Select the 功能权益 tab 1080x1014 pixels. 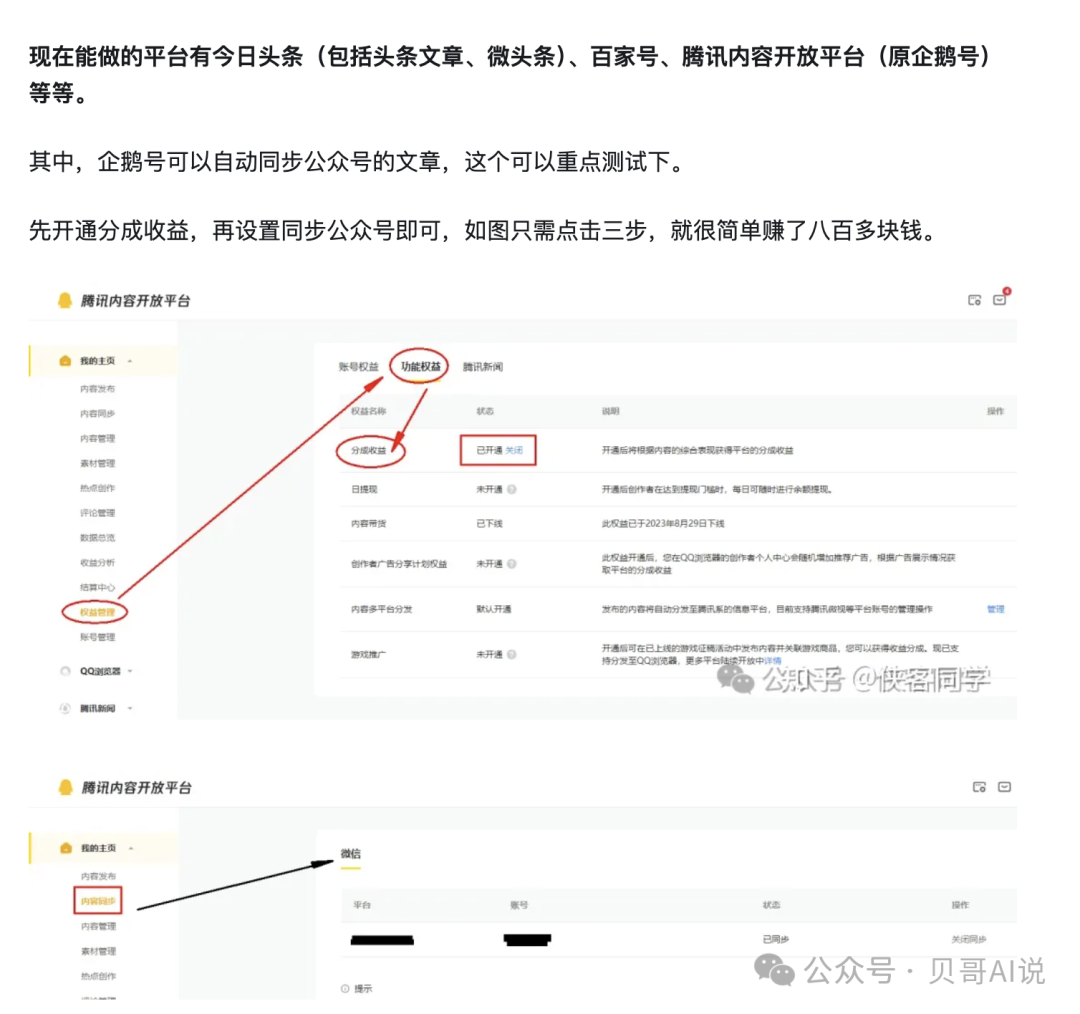click(420, 366)
